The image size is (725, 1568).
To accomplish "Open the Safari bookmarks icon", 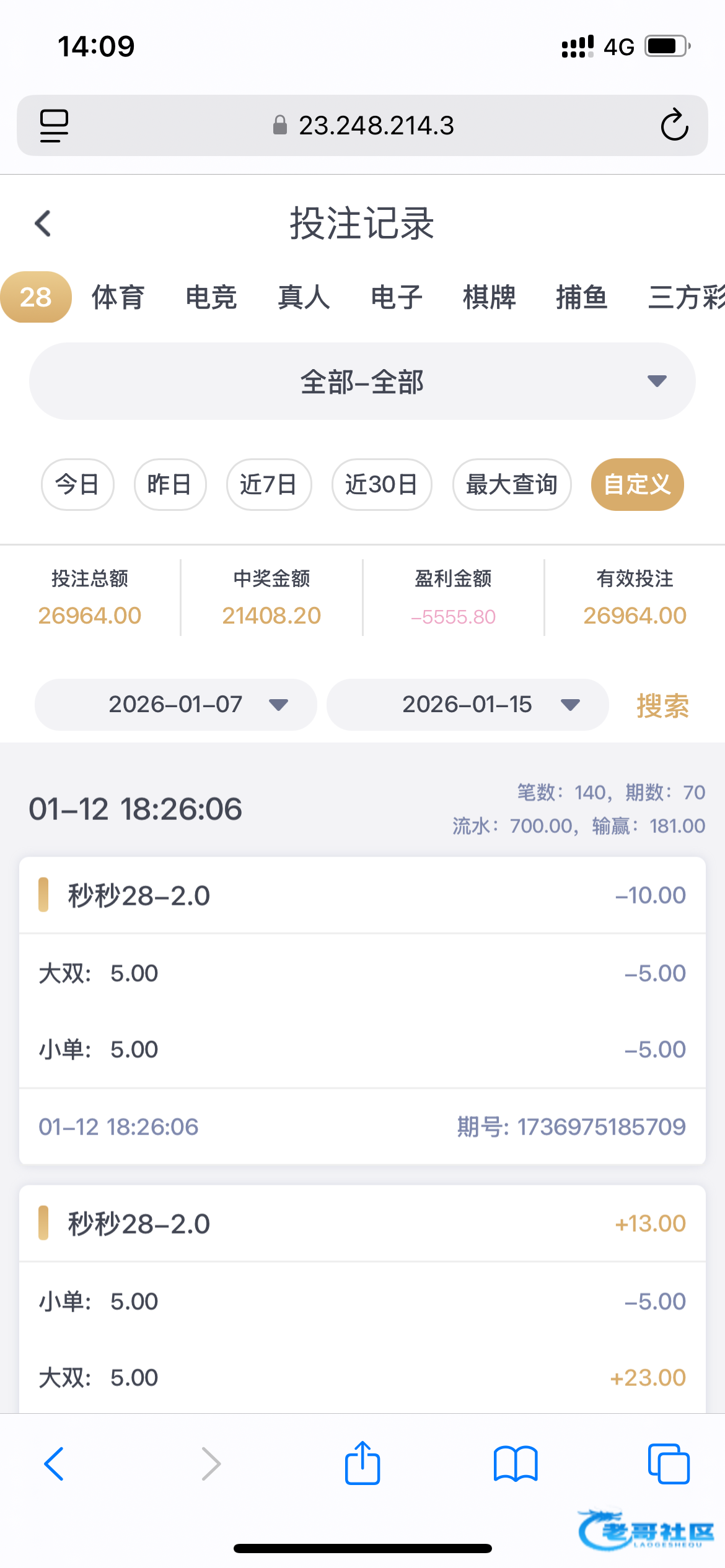I will click(516, 1464).
